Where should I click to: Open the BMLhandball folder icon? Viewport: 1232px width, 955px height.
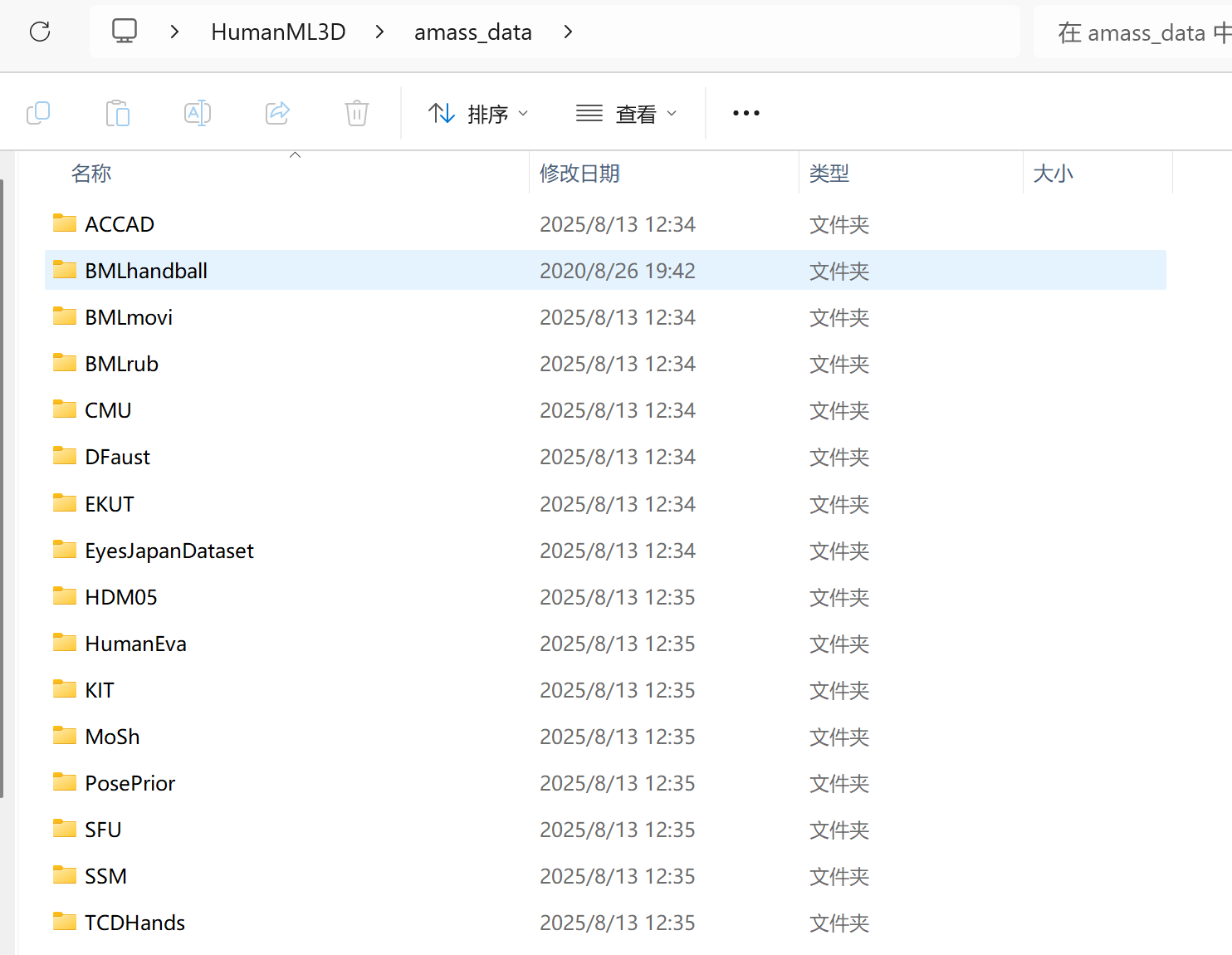(64, 269)
